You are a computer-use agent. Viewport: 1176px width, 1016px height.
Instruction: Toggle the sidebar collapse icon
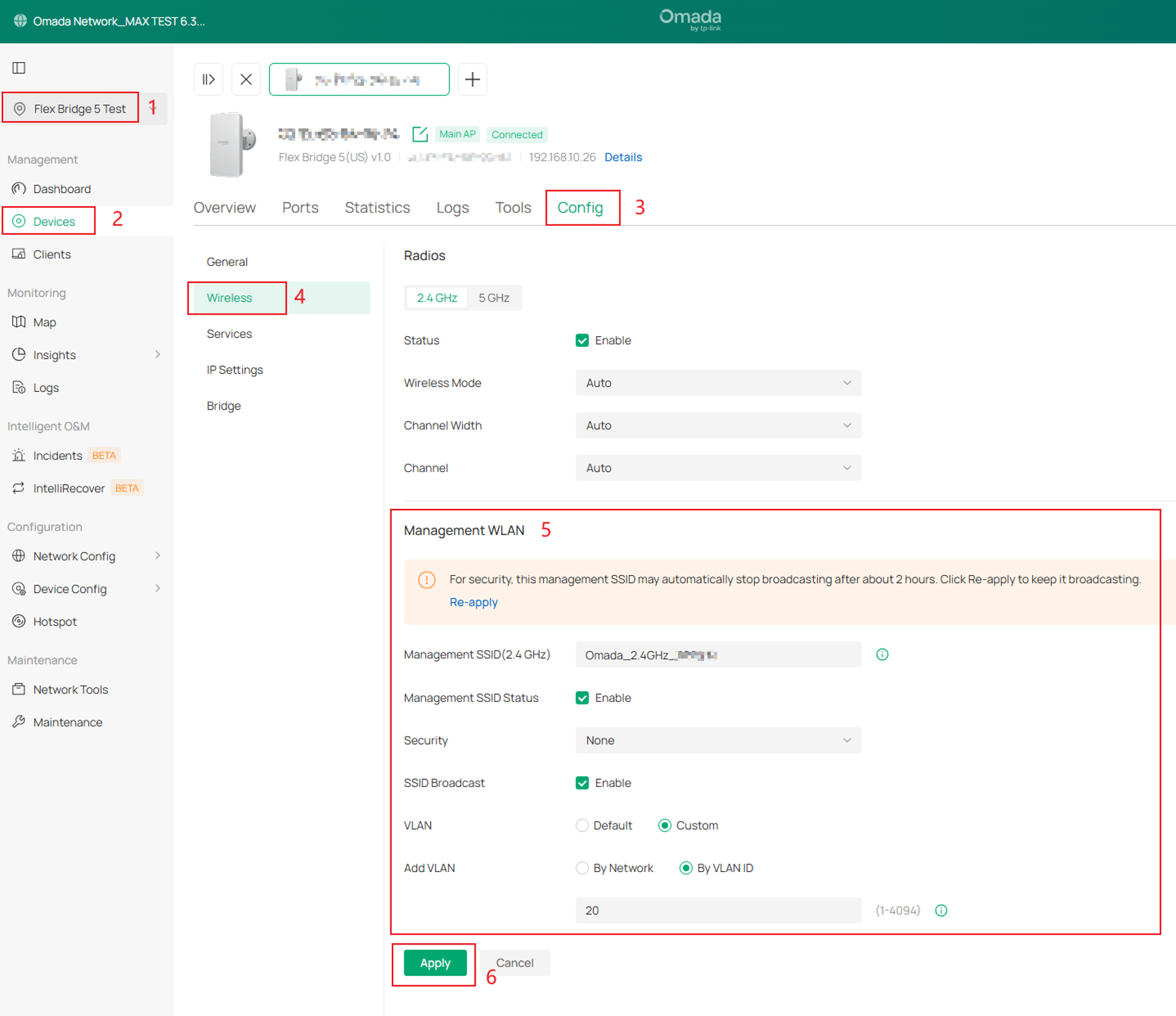[19, 68]
